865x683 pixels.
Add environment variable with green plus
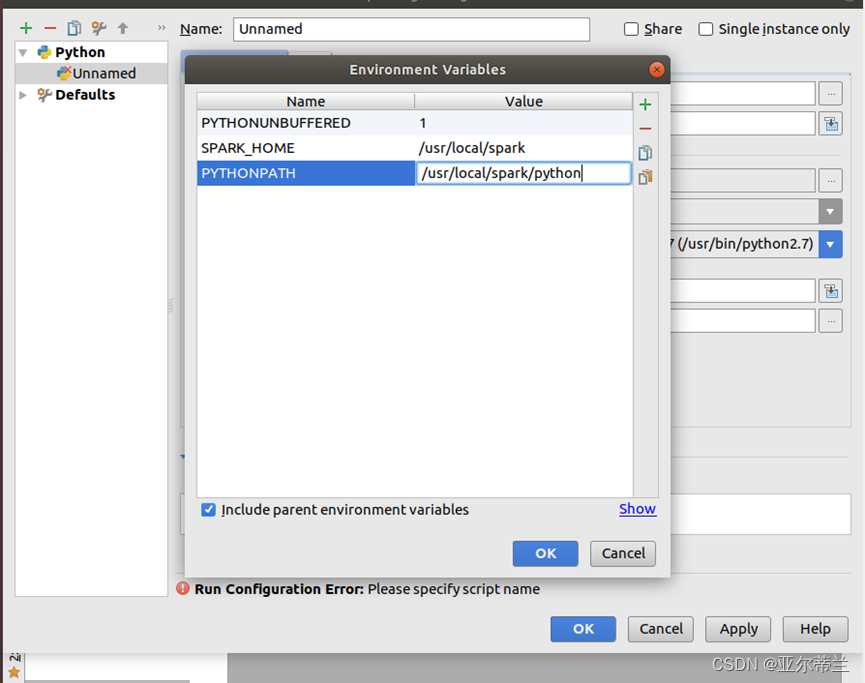click(x=645, y=104)
